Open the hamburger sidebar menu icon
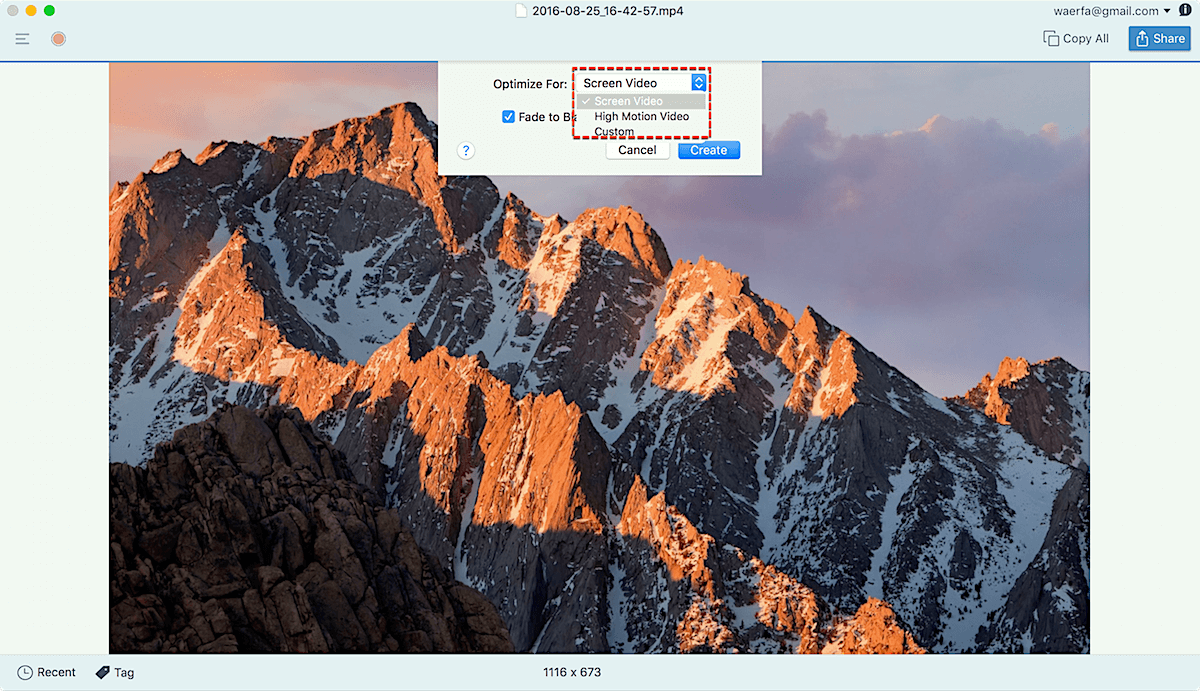Viewport: 1200px width, 691px height. (x=22, y=39)
